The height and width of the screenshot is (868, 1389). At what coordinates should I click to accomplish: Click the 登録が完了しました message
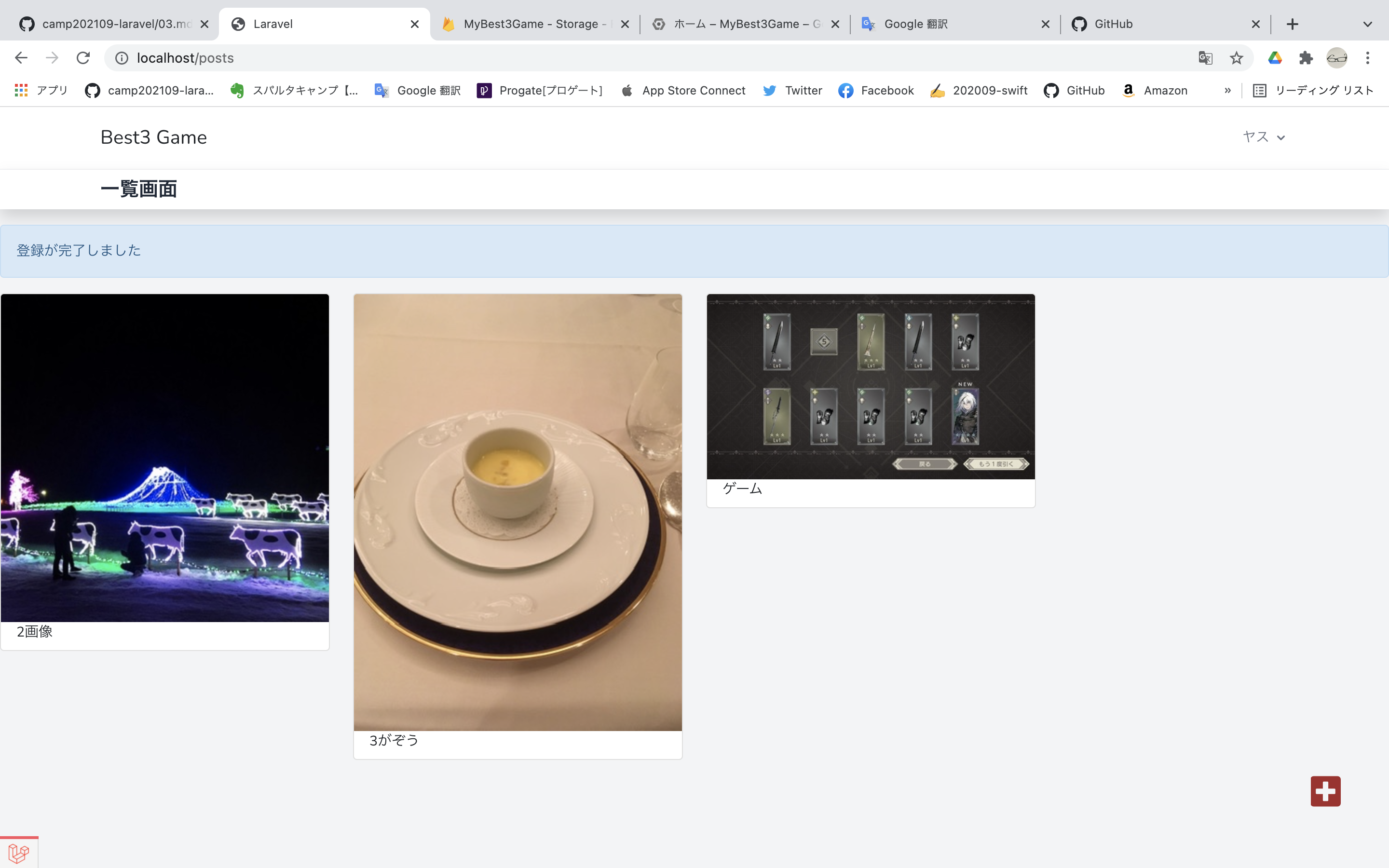pos(79,250)
